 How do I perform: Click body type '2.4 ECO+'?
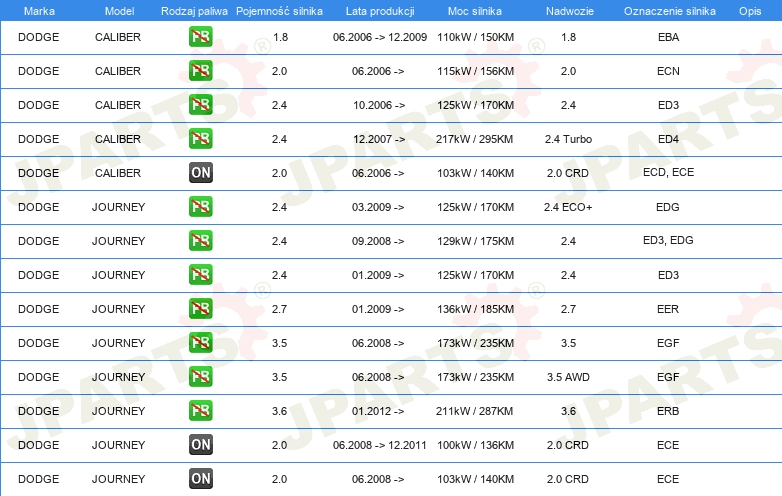pos(568,207)
